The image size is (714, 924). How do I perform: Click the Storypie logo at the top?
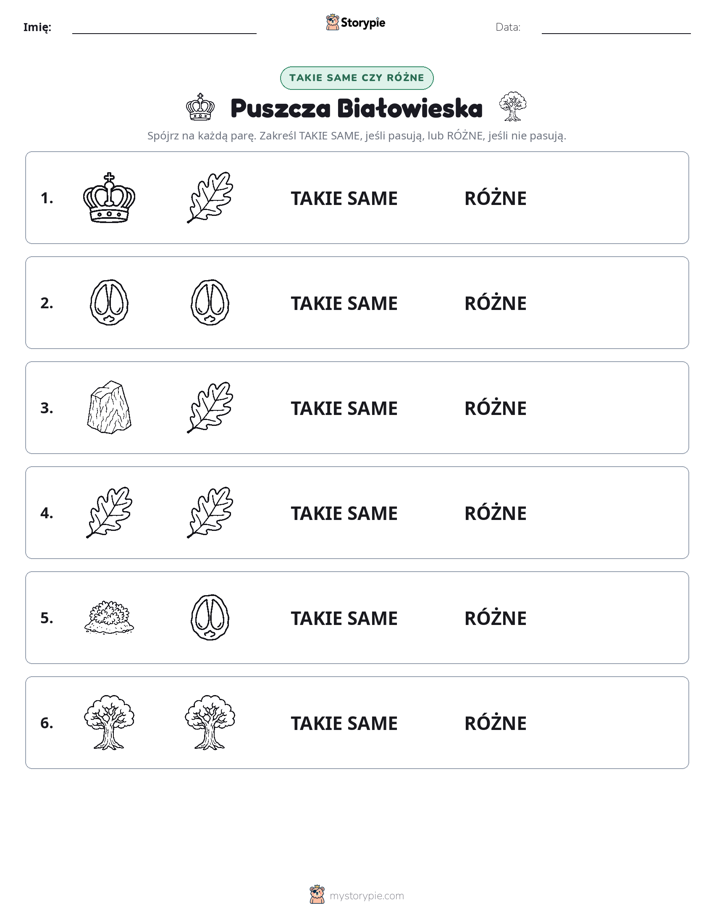click(356, 22)
